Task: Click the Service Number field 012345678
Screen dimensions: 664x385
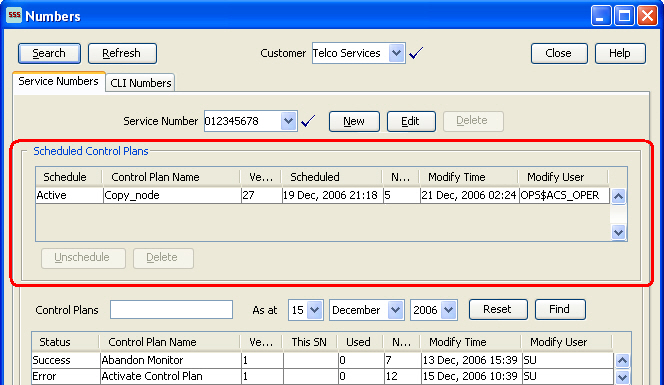Action: pyautogui.click(x=243, y=121)
